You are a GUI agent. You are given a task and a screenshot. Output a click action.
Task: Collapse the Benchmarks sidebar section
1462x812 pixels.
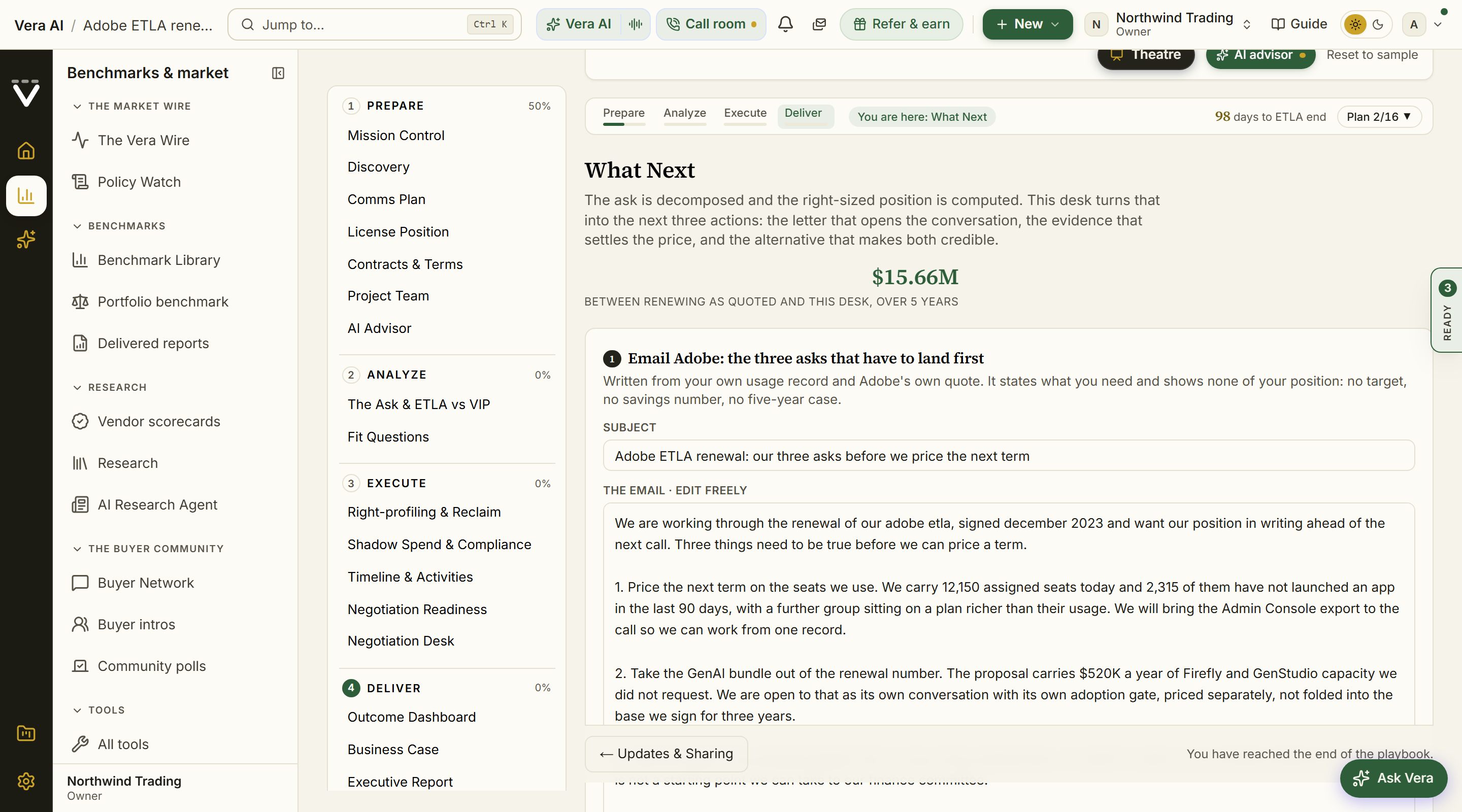119,226
